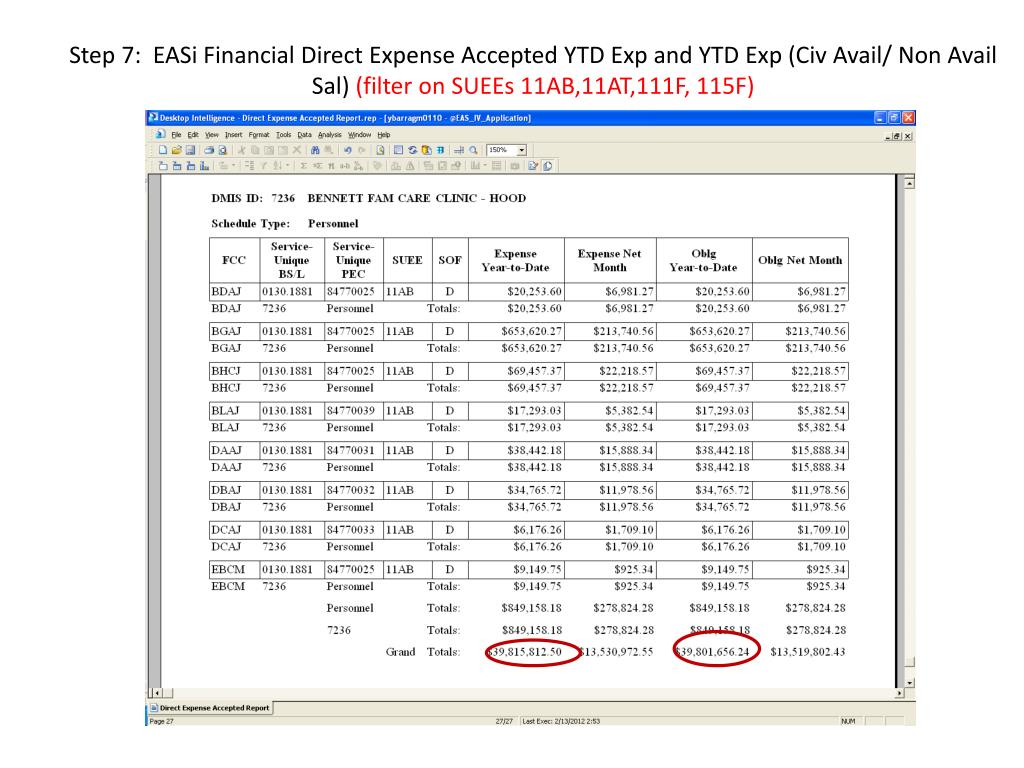Click the Find binoculars icon

[315, 150]
